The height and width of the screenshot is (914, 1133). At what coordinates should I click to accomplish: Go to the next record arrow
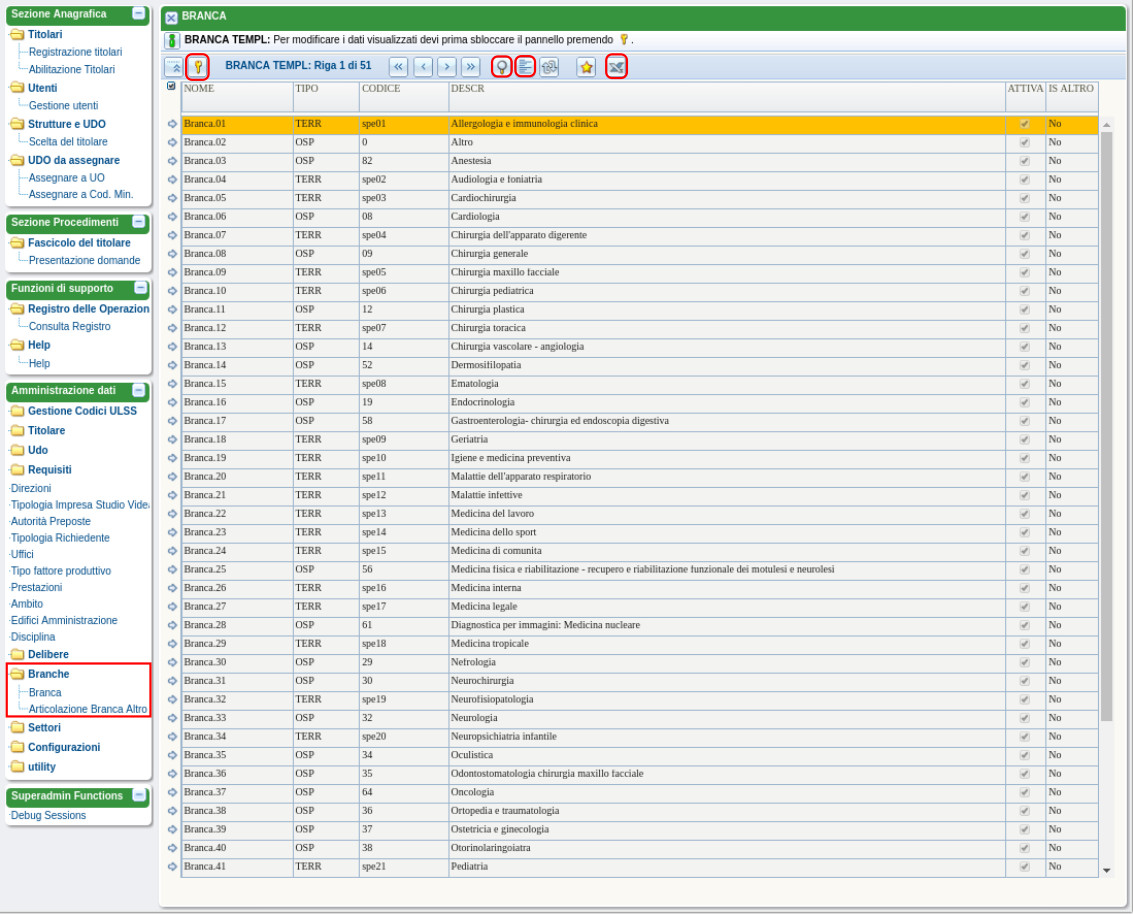click(x=447, y=67)
